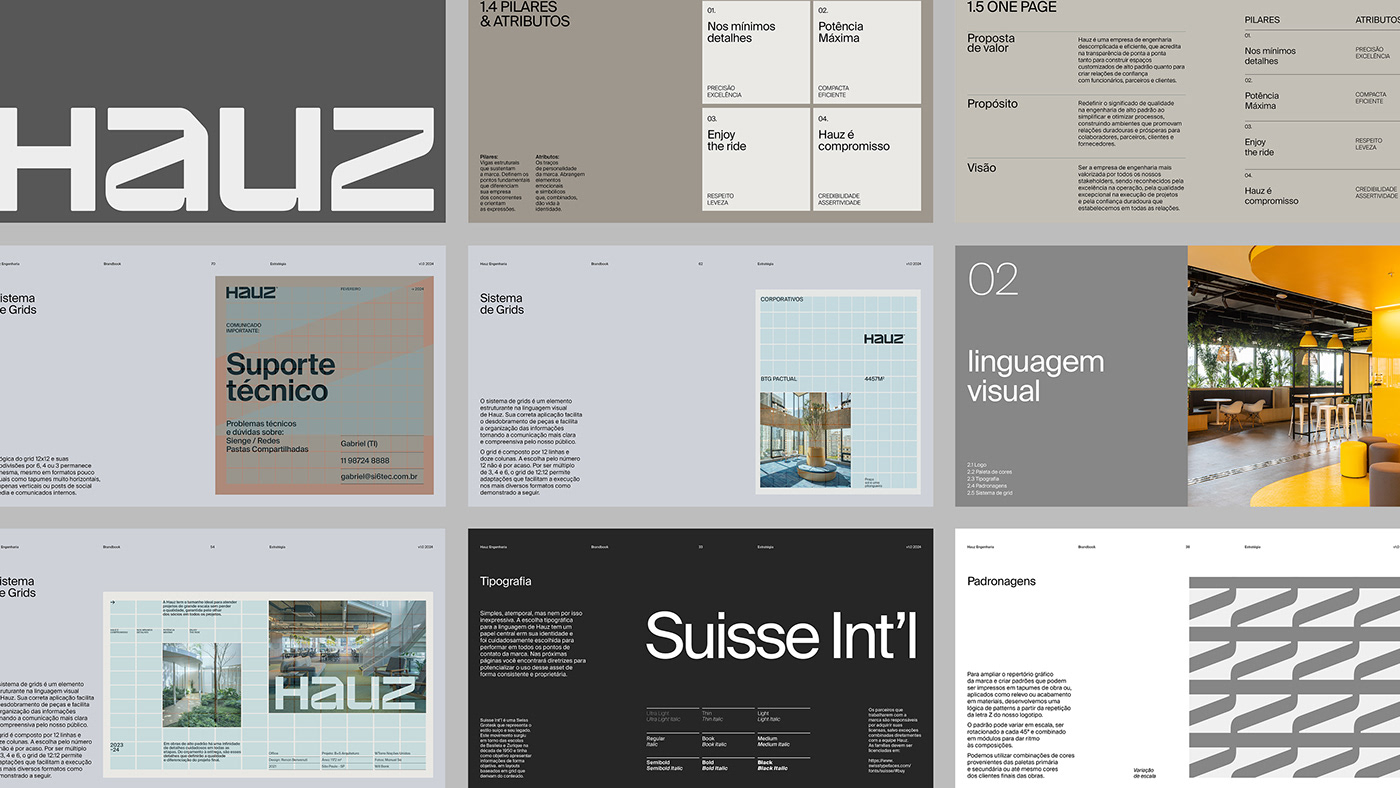
Task: Click the 'Thin' font weight label
Action: click(706, 713)
